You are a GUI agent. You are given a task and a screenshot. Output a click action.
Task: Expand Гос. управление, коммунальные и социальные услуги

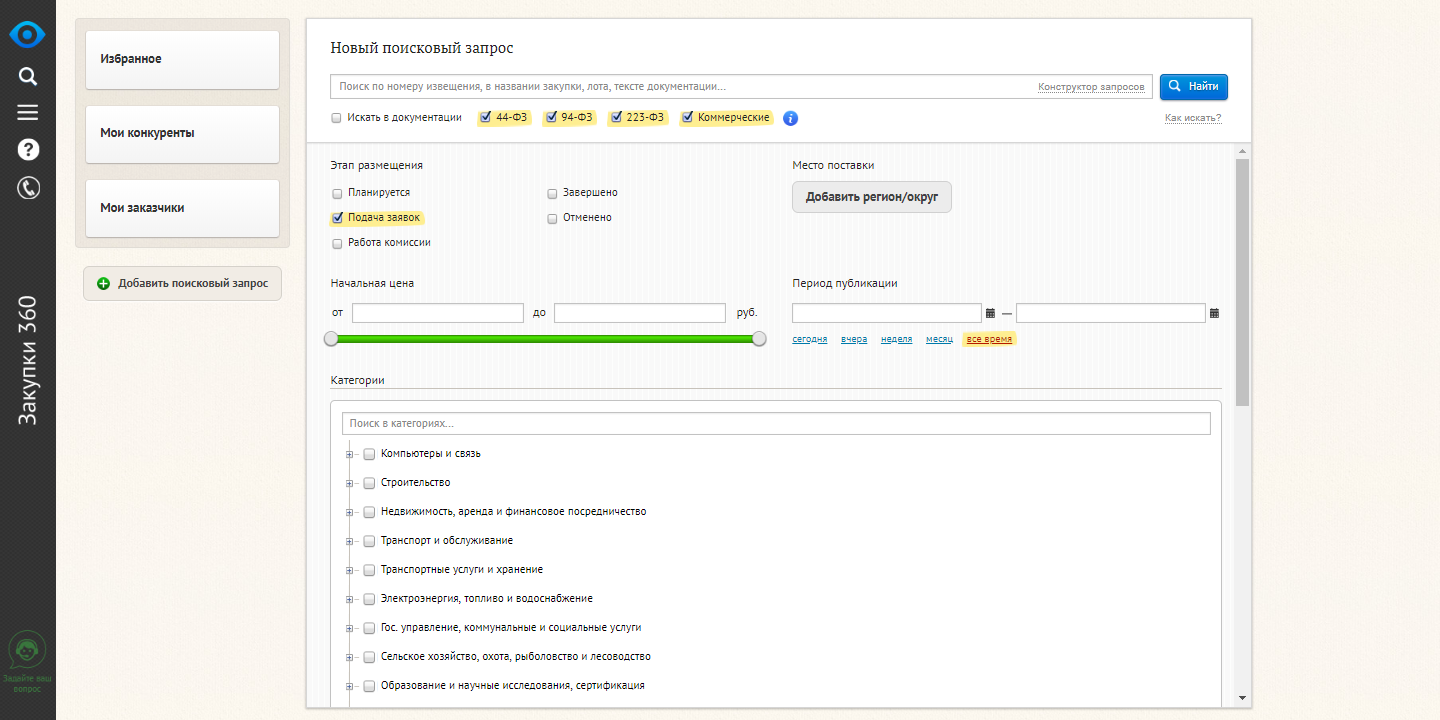[x=350, y=629]
